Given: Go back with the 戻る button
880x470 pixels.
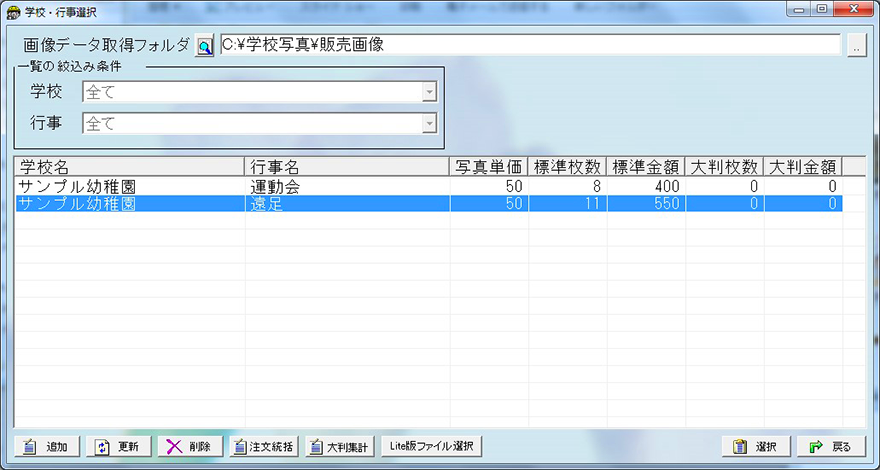Looking at the screenshot, I should click(831, 447).
